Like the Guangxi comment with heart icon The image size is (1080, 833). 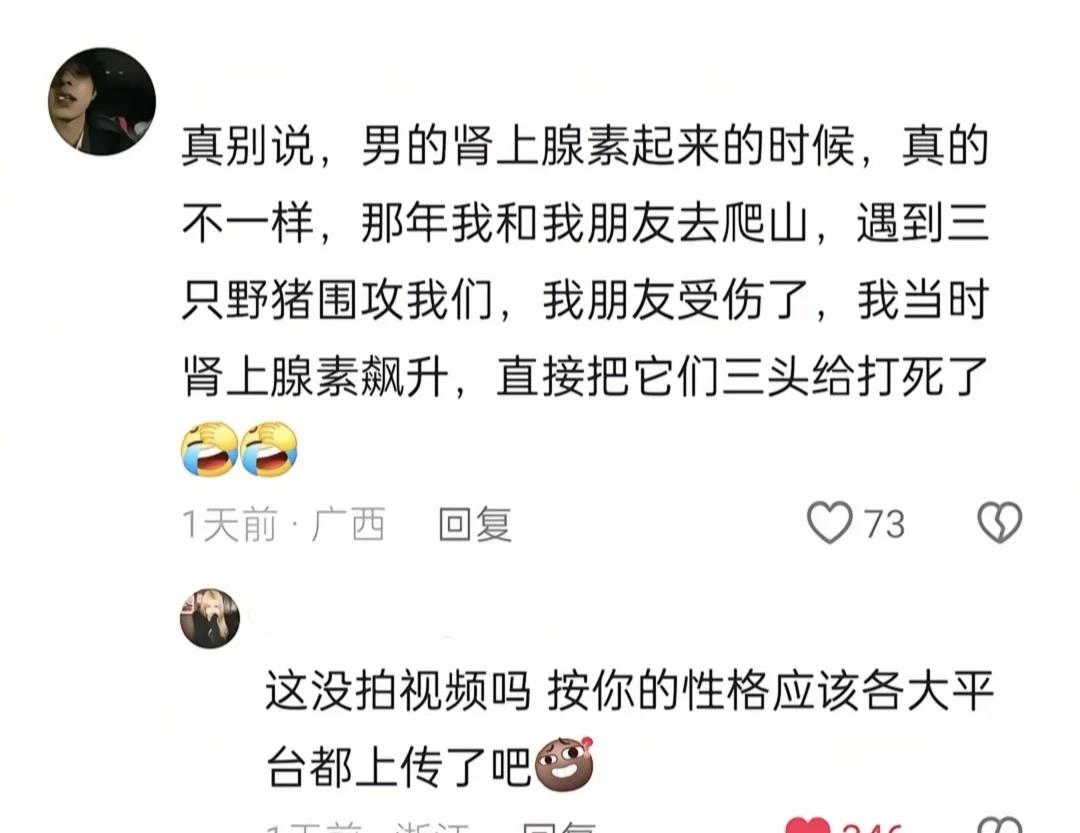point(829,523)
